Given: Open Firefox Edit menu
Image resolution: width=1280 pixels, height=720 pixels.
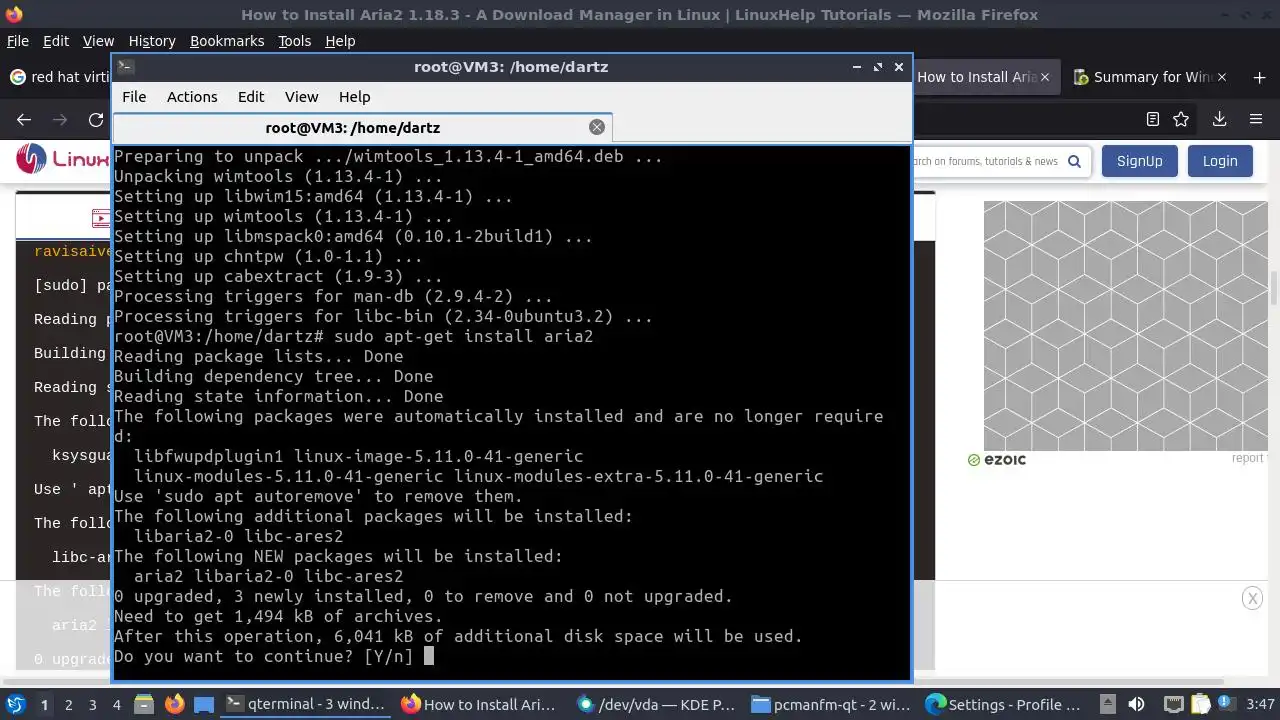Looking at the screenshot, I should click(56, 41).
